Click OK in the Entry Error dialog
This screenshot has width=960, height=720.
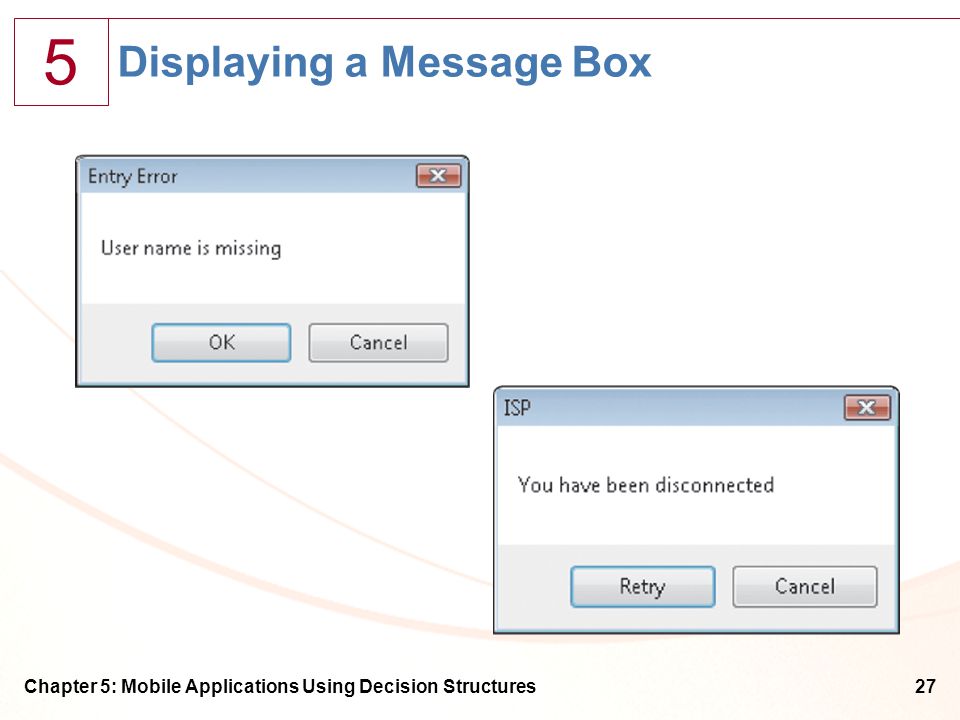(221, 342)
